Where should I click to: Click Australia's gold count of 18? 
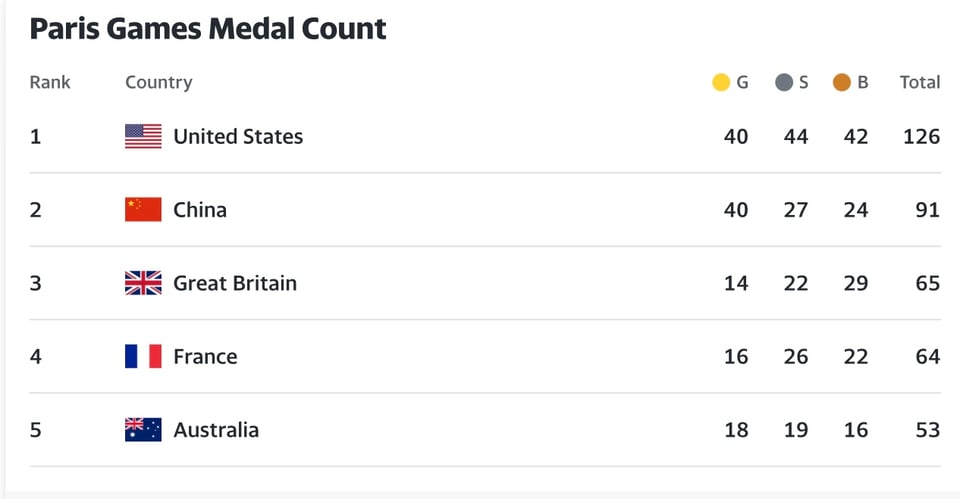click(x=736, y=430)
